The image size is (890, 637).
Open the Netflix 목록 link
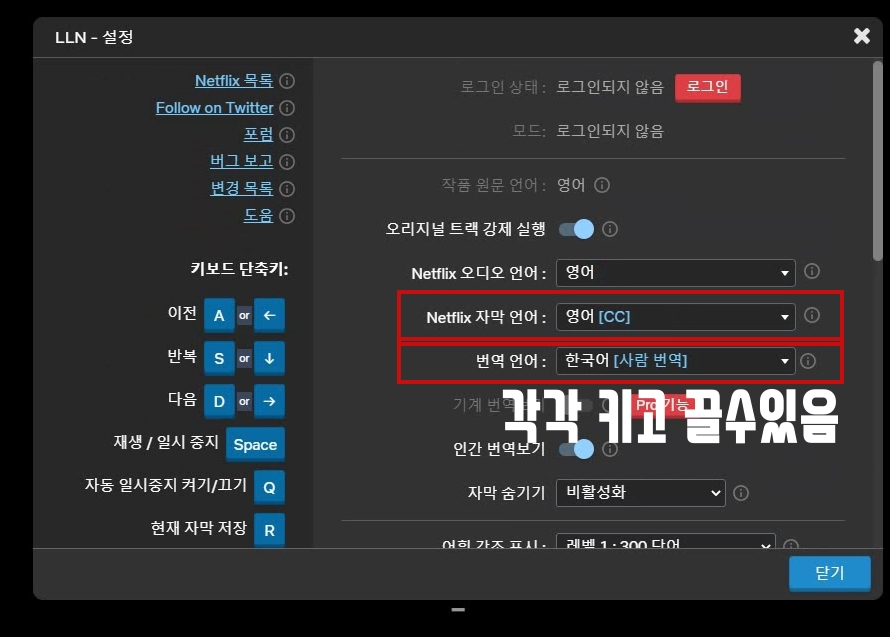(x=234, y=81)
